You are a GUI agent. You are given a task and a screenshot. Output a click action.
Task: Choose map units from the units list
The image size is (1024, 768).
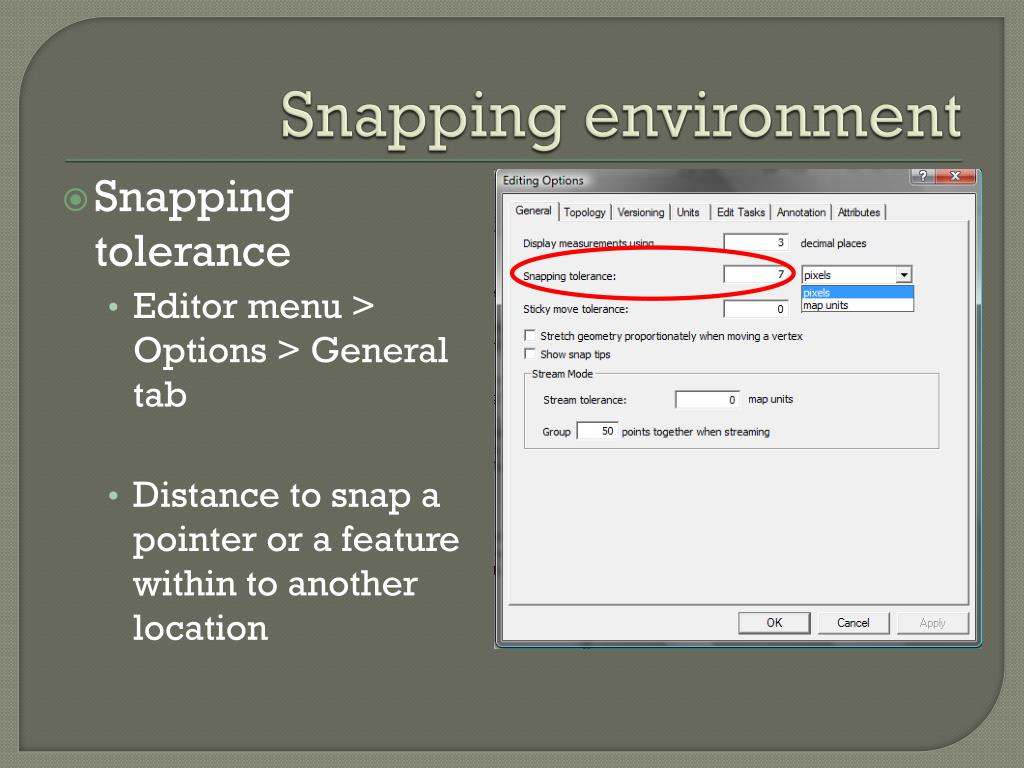857,305
